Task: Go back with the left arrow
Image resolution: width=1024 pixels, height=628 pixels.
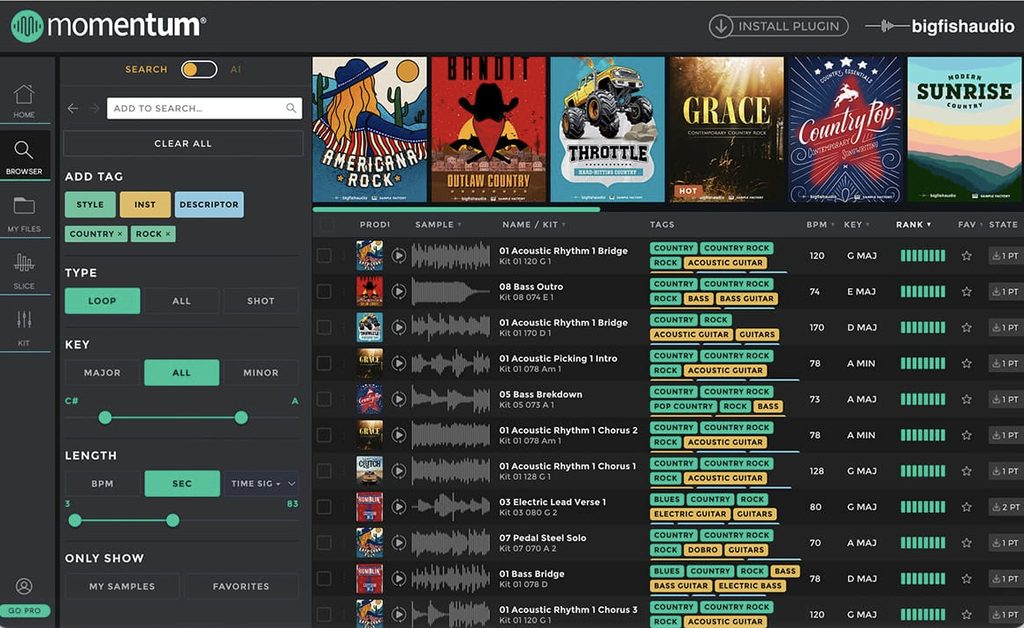Action: point(73,108)
